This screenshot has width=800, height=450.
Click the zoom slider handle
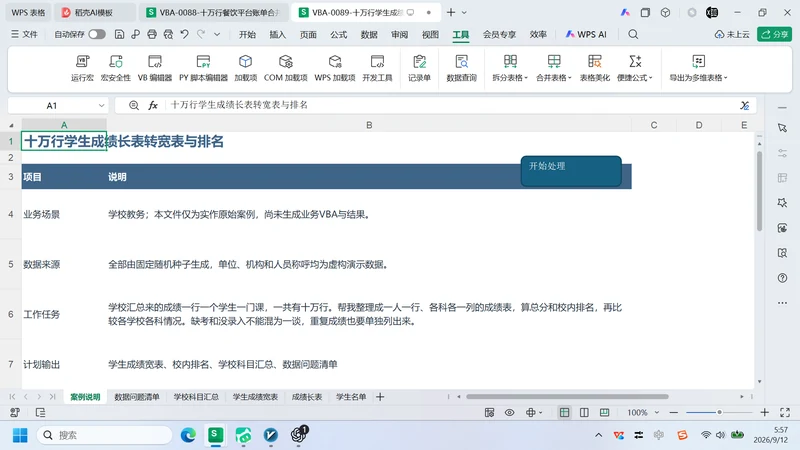click(719, 412)
